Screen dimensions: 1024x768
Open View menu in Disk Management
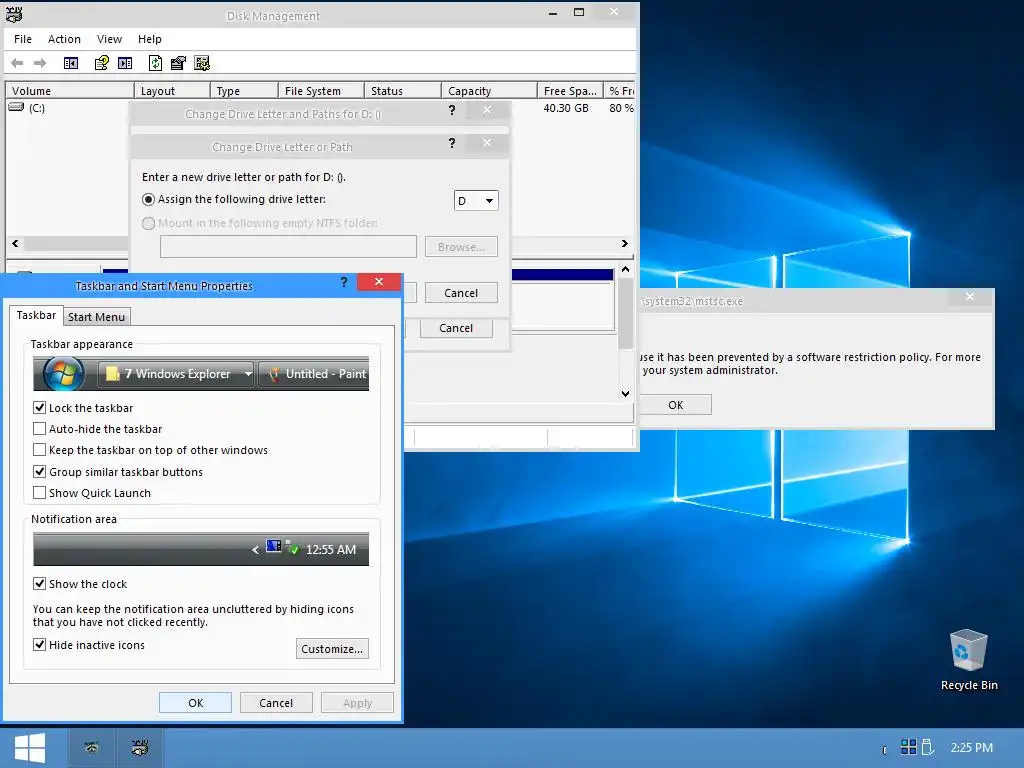(109, 39)
